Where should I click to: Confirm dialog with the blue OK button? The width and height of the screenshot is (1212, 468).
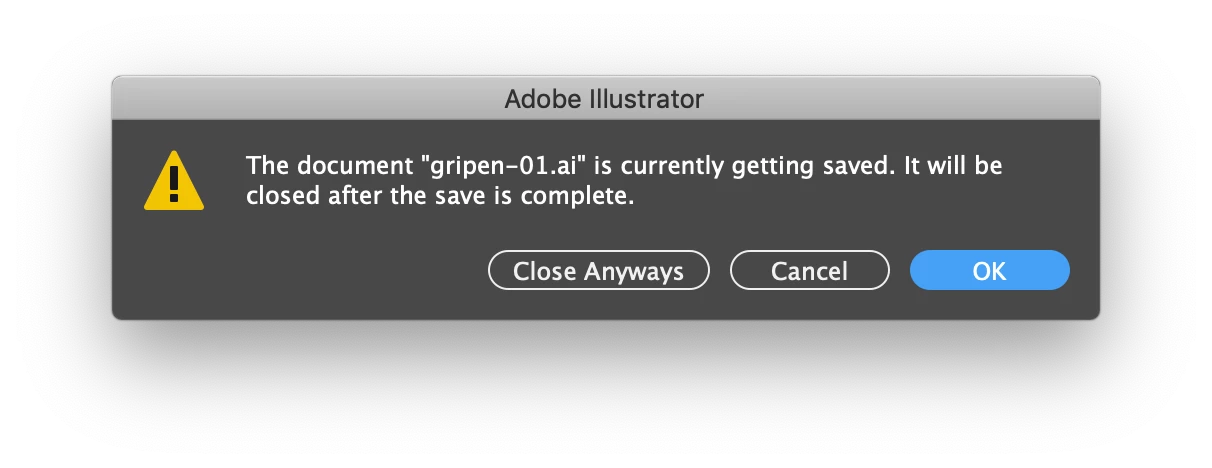[989, 270]
